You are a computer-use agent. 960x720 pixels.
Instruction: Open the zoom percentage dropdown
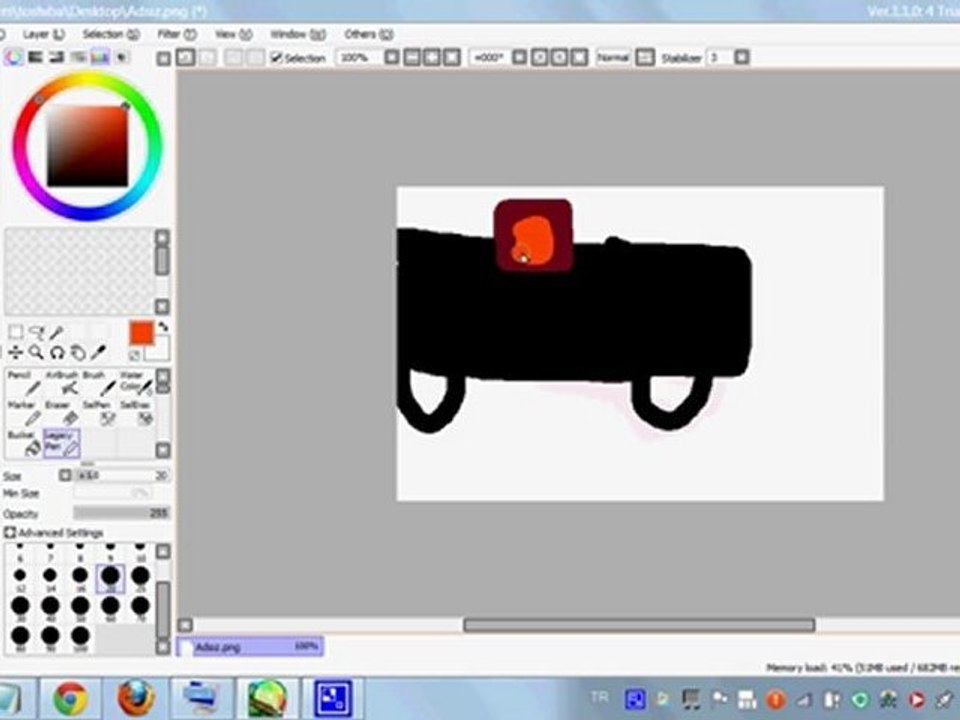click(392, 58)
